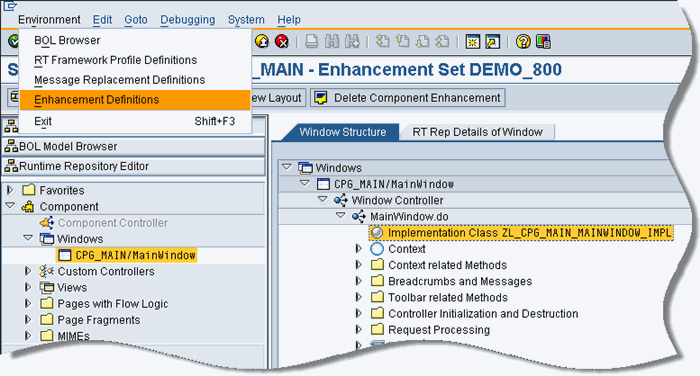
Task: Expand Context related Methods folder
Action: point(358,264)
